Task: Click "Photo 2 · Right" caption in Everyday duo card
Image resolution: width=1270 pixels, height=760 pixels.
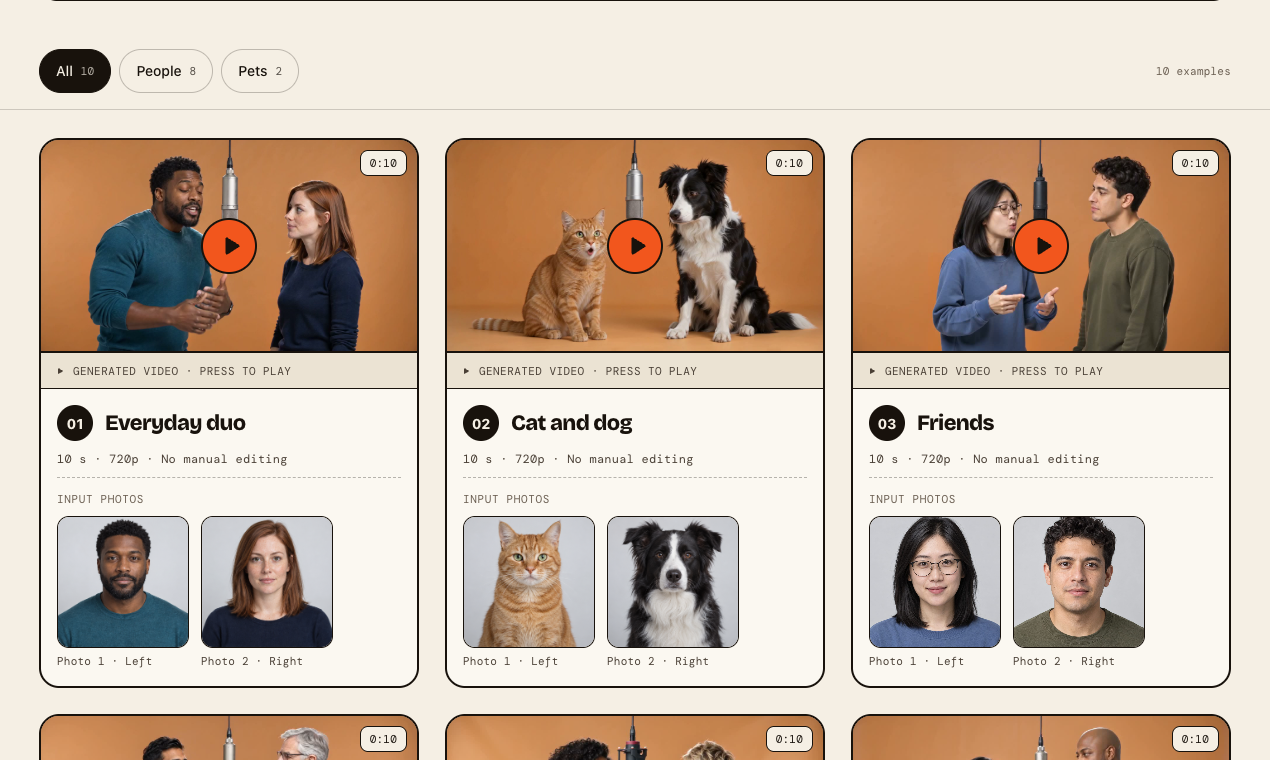Action: 252,661
